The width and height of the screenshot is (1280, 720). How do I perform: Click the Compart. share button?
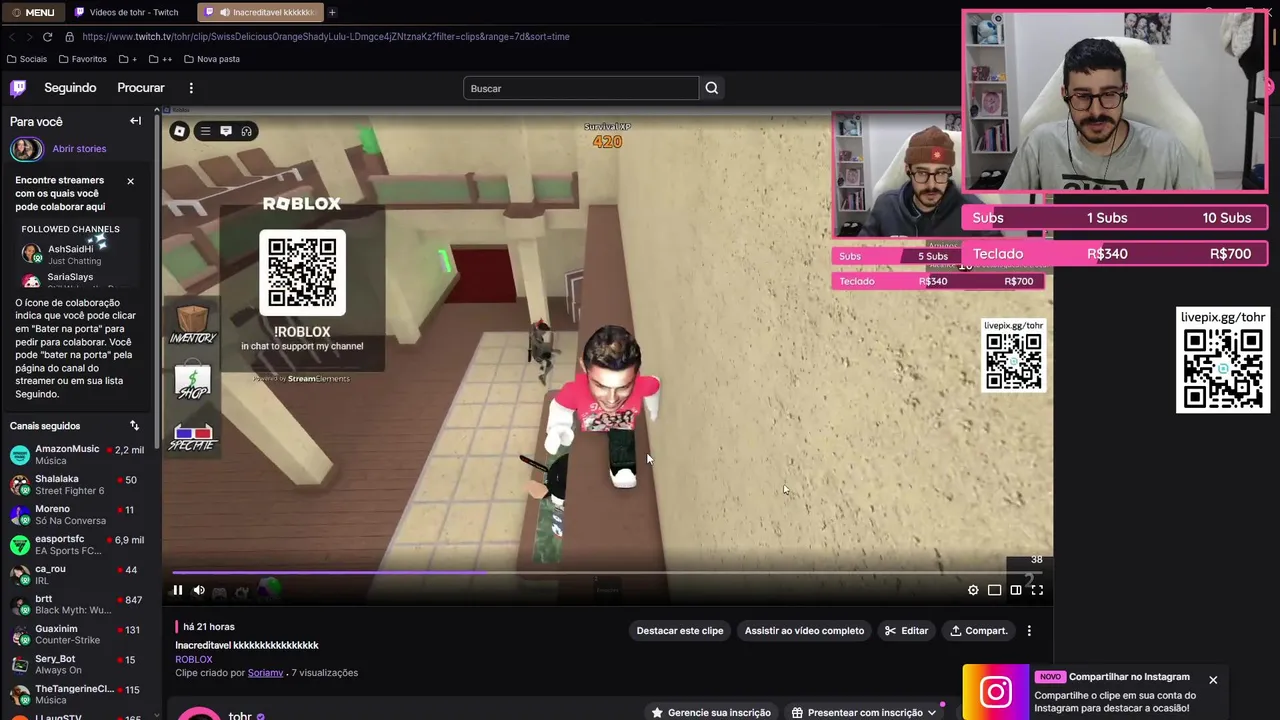[978, 631]
